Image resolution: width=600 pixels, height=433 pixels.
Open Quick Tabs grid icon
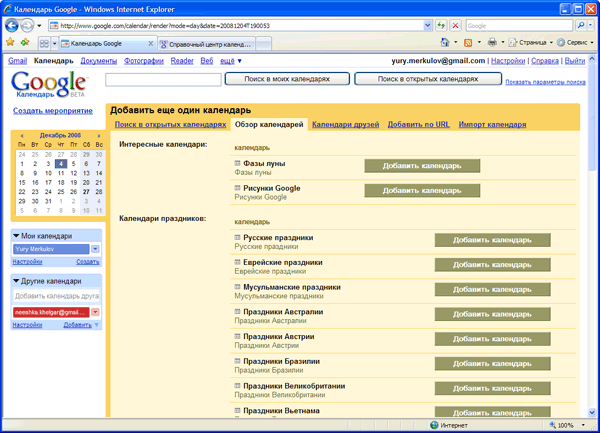pos(44,44)
